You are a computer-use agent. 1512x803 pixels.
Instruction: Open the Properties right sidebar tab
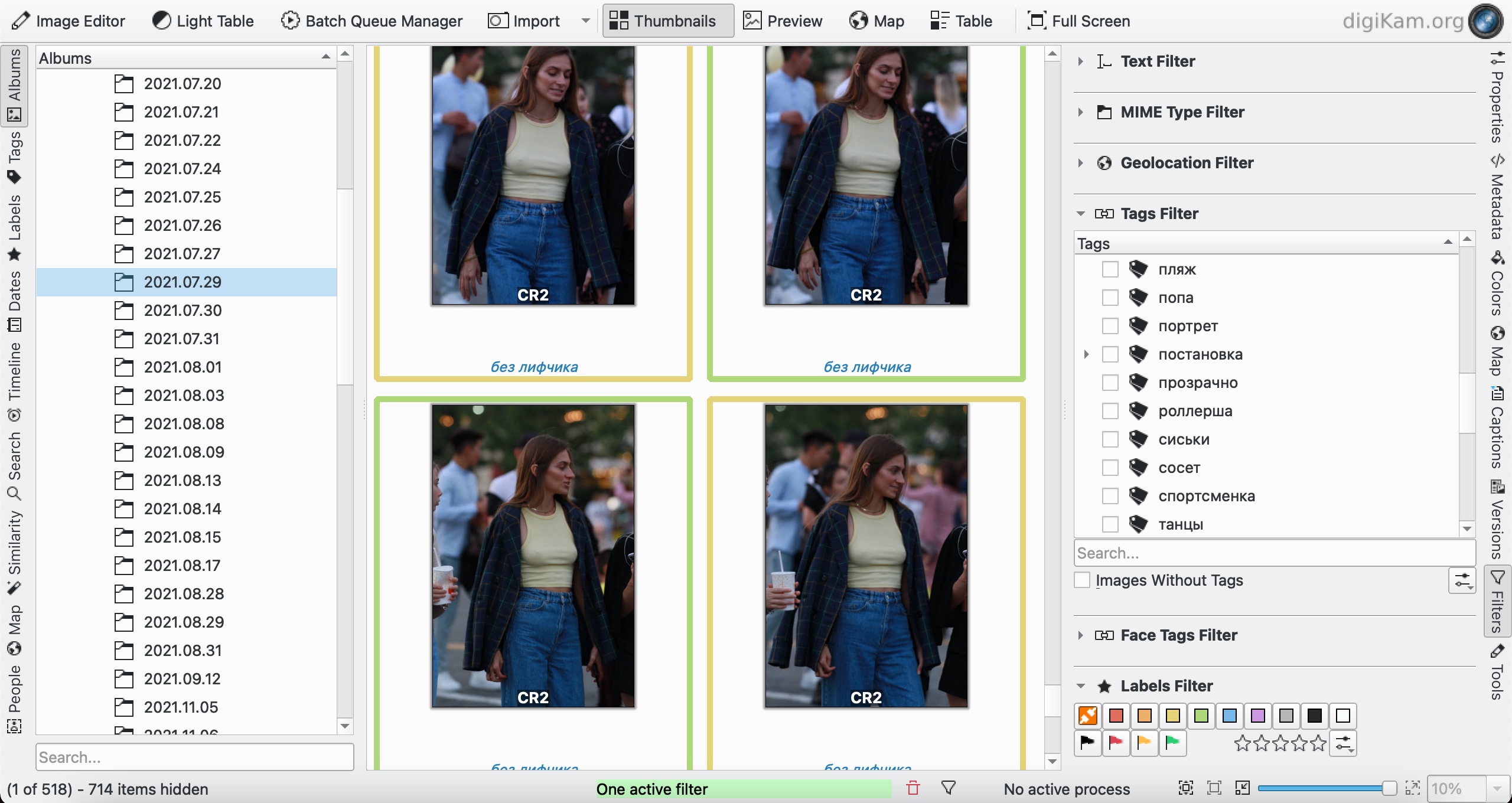[1497, 98]
